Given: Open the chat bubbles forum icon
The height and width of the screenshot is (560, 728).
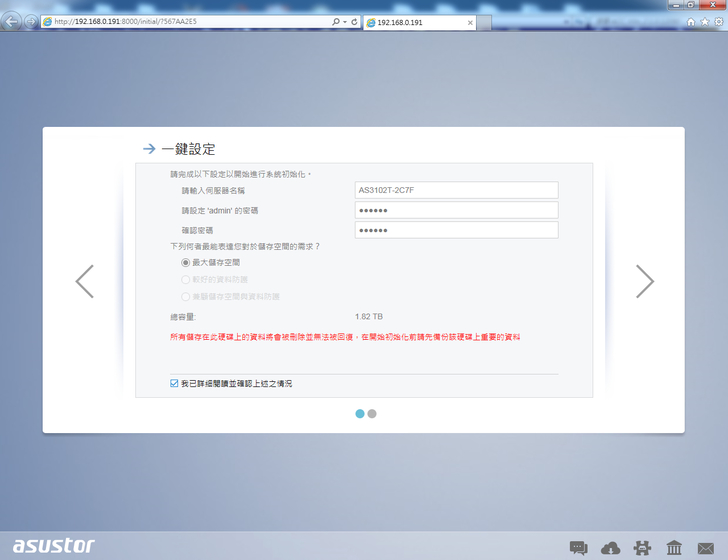Looking at the screenshot, I should click(579, 547).
